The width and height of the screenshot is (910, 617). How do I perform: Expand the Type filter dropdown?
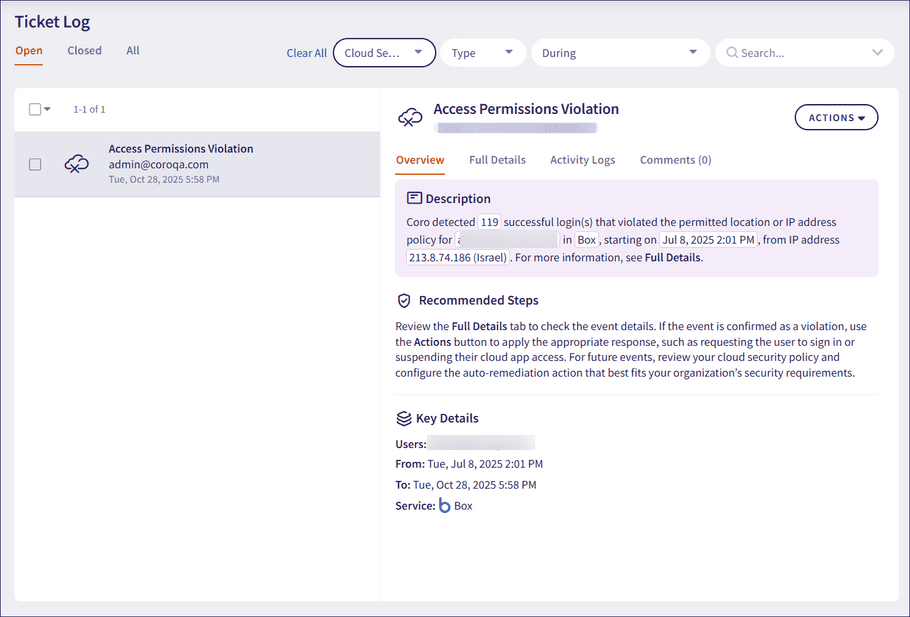click(482, 53)
